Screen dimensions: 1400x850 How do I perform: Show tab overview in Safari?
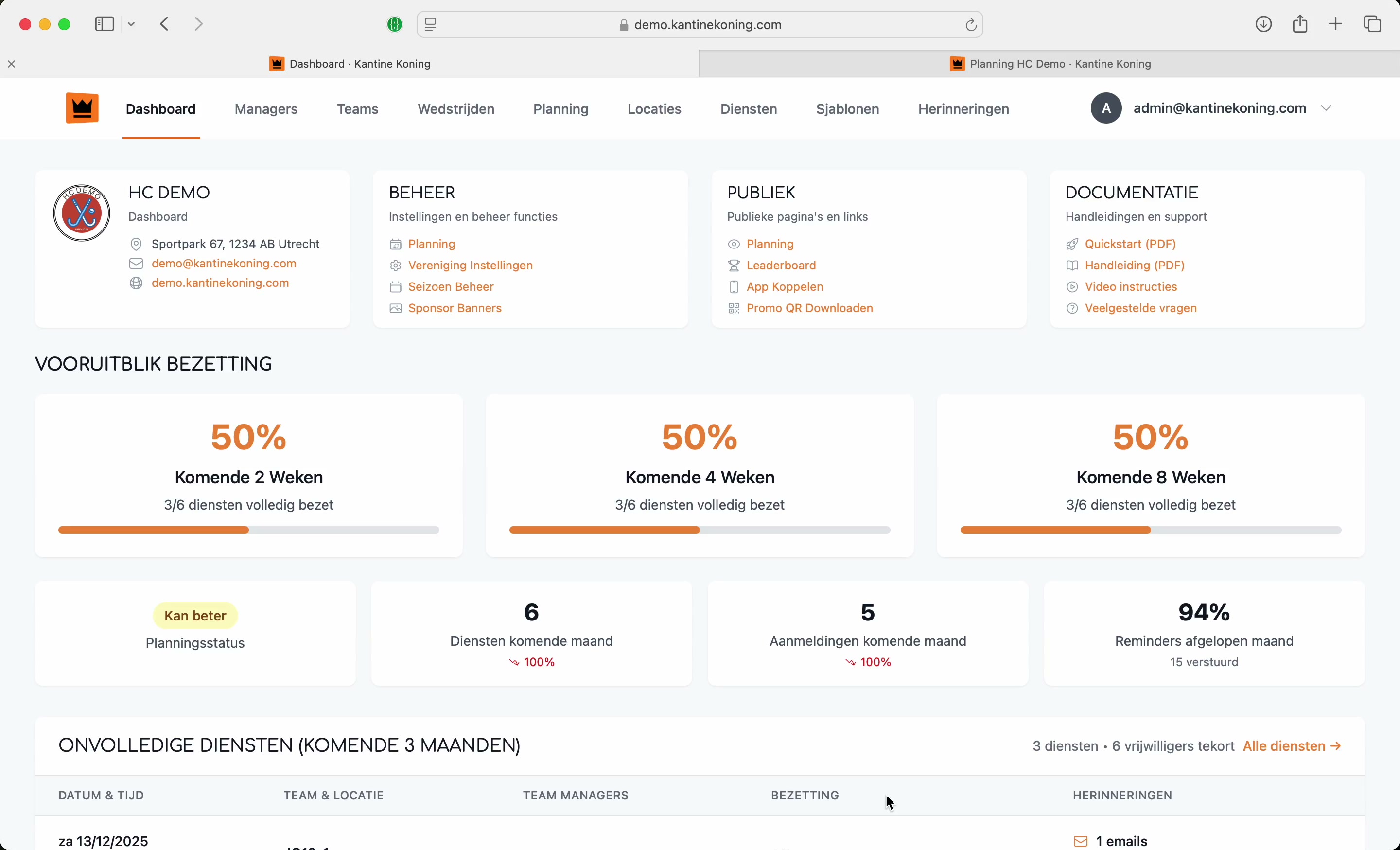point(1373,24)
